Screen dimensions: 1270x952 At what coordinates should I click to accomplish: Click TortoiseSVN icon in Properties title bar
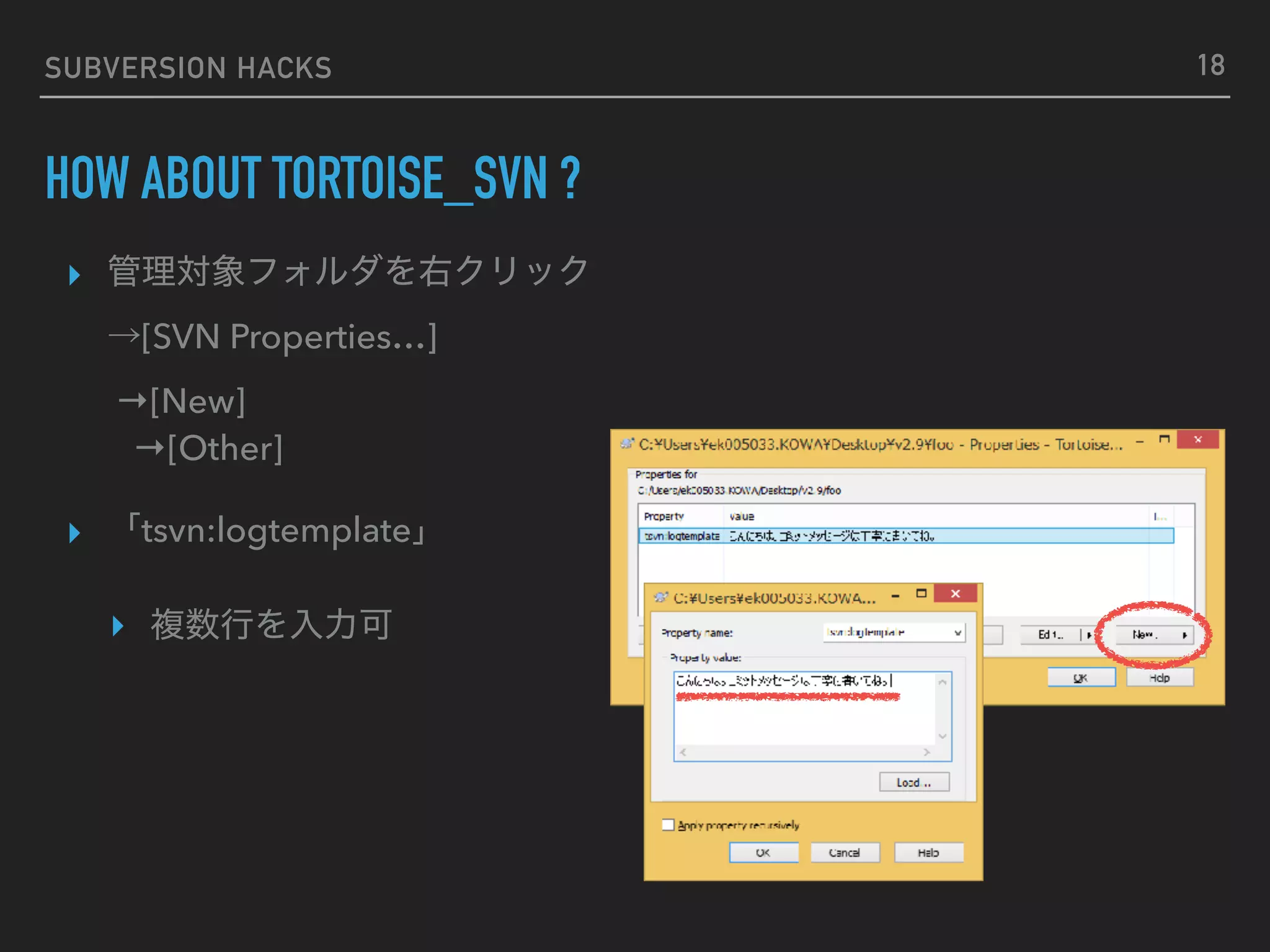tap(628, 444)
